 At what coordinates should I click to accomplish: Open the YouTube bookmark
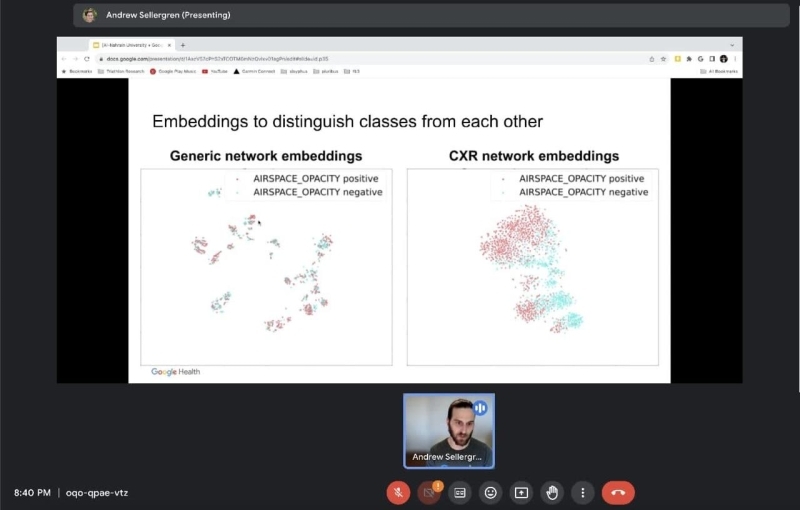tap(214, 71)
